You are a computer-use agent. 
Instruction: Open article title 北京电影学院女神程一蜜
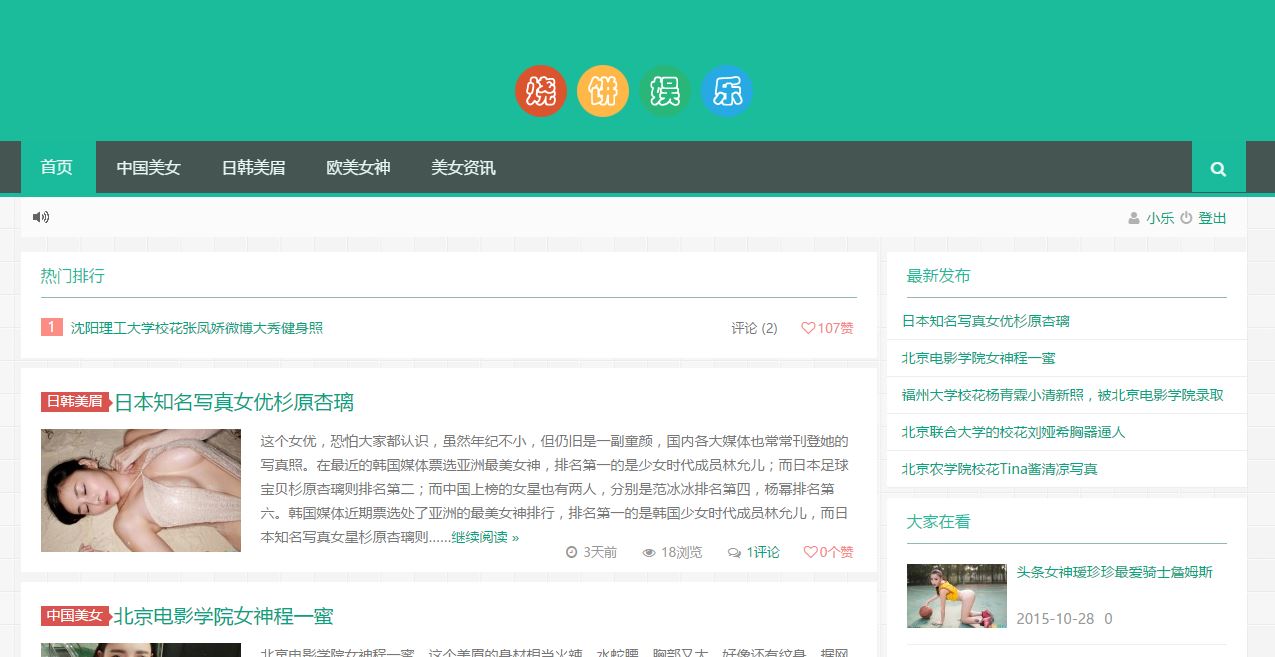223,616
